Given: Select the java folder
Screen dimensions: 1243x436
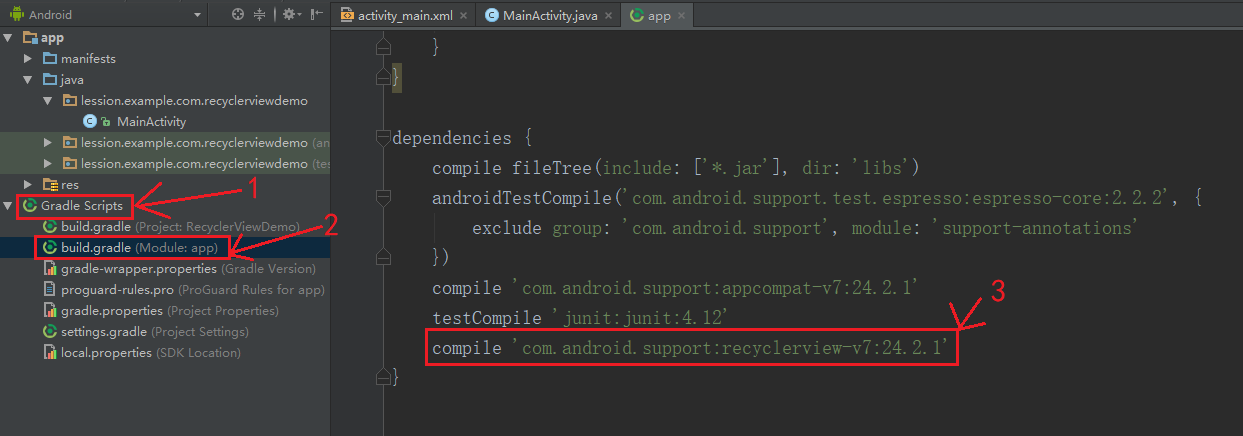Looking at the screenshot, I should pyautogui.click(x=72, y=79).
